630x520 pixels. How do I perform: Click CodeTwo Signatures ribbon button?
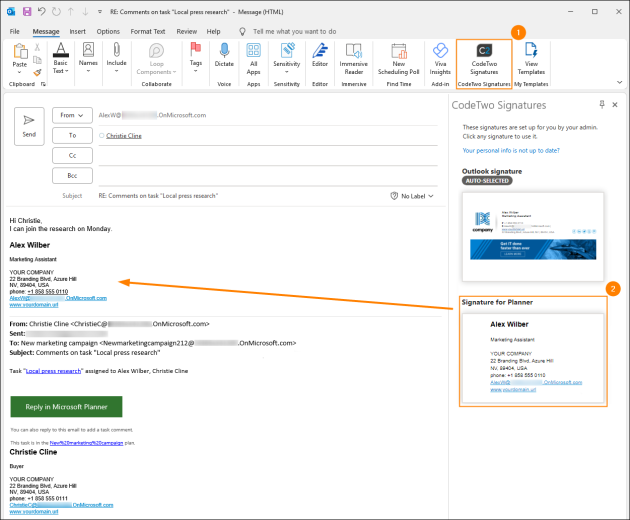tap(484, 59)
